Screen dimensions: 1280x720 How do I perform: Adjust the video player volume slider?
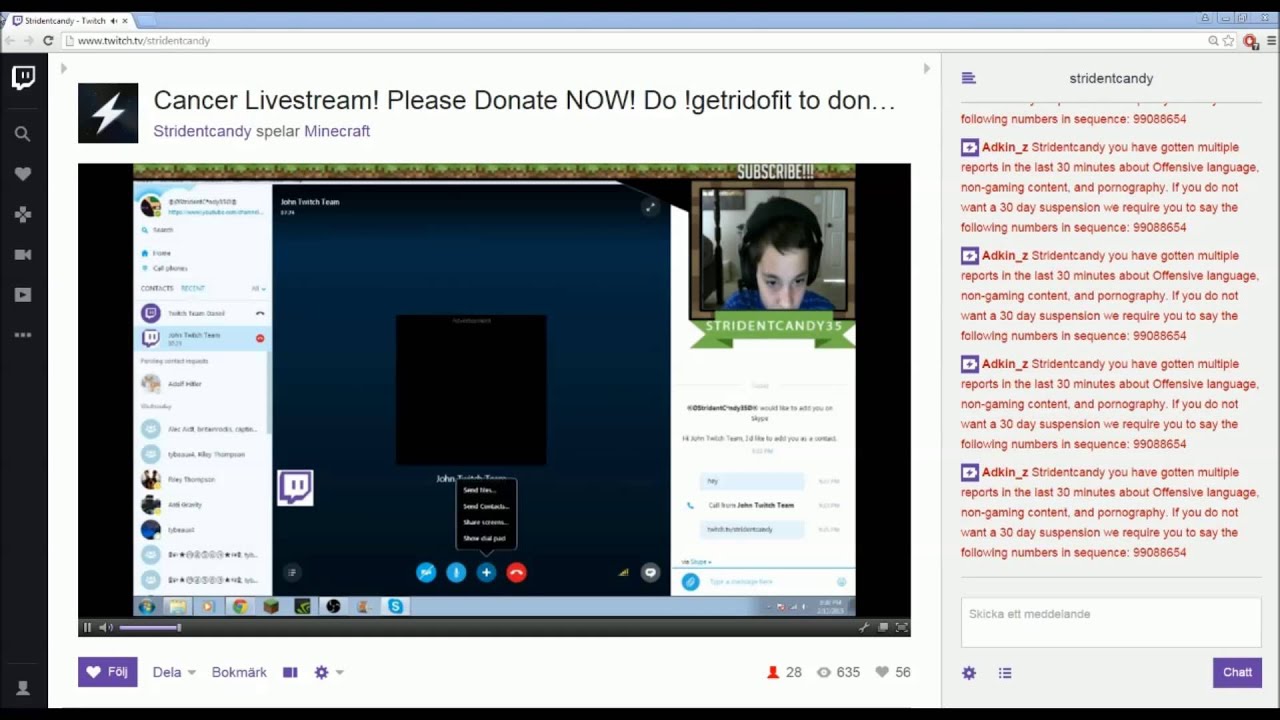pyautogui.click(x=150, y=627)
